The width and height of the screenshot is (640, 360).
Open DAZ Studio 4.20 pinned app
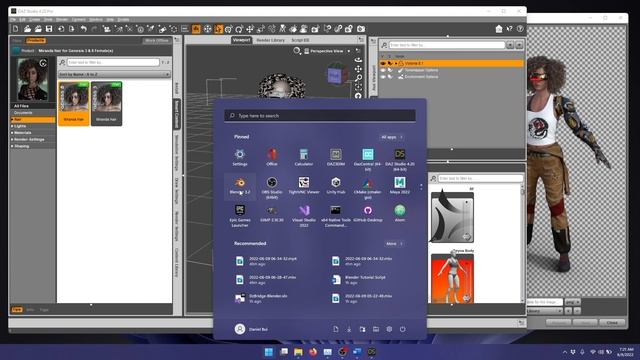[x=400, y=159]
